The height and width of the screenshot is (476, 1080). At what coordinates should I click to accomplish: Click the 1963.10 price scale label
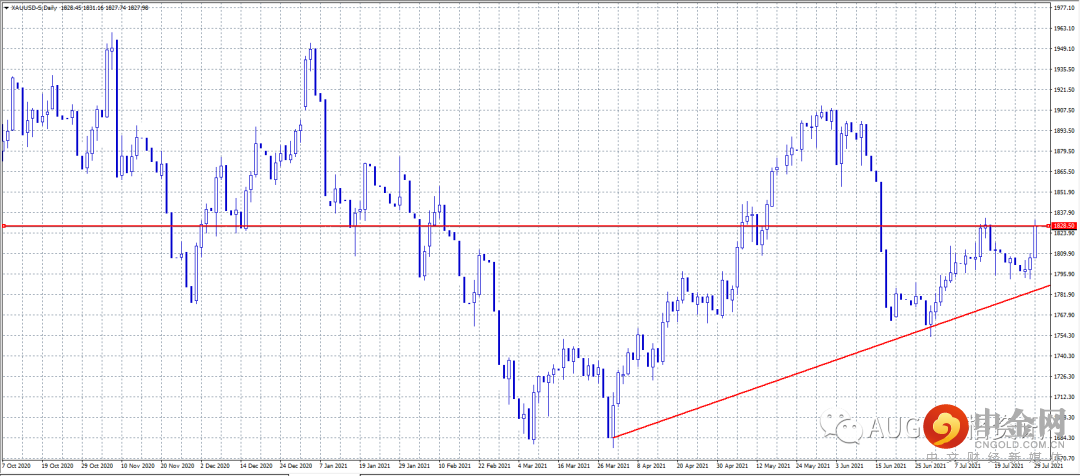point(1065,28)
